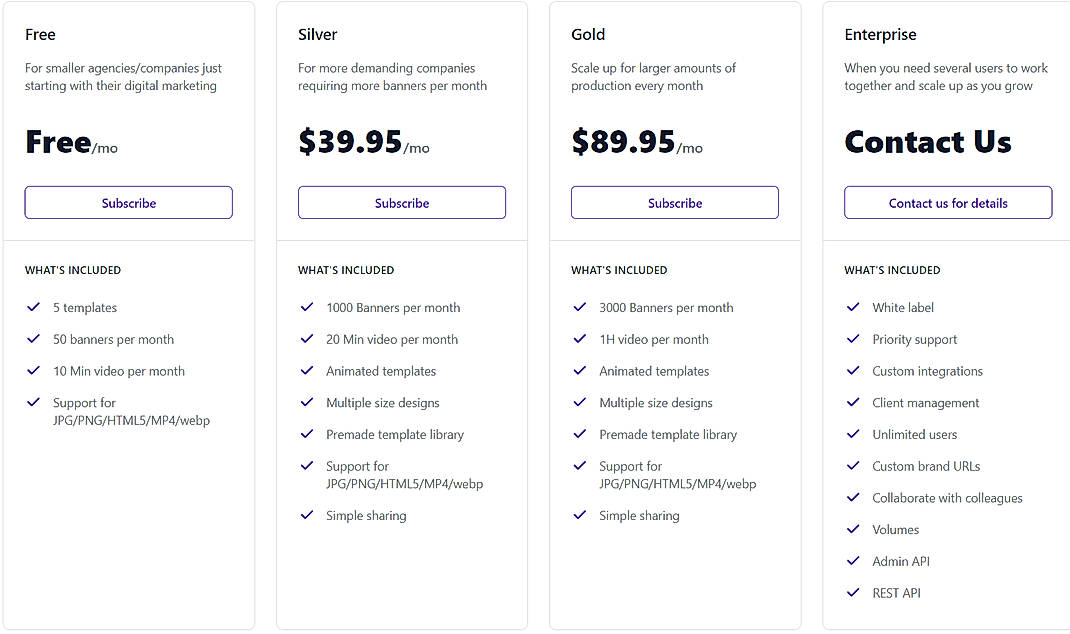The width and height of the screenshot is (1070, 634).
Task: Click the checkmark next to "REST API"
Action: (x=852, y=593)
